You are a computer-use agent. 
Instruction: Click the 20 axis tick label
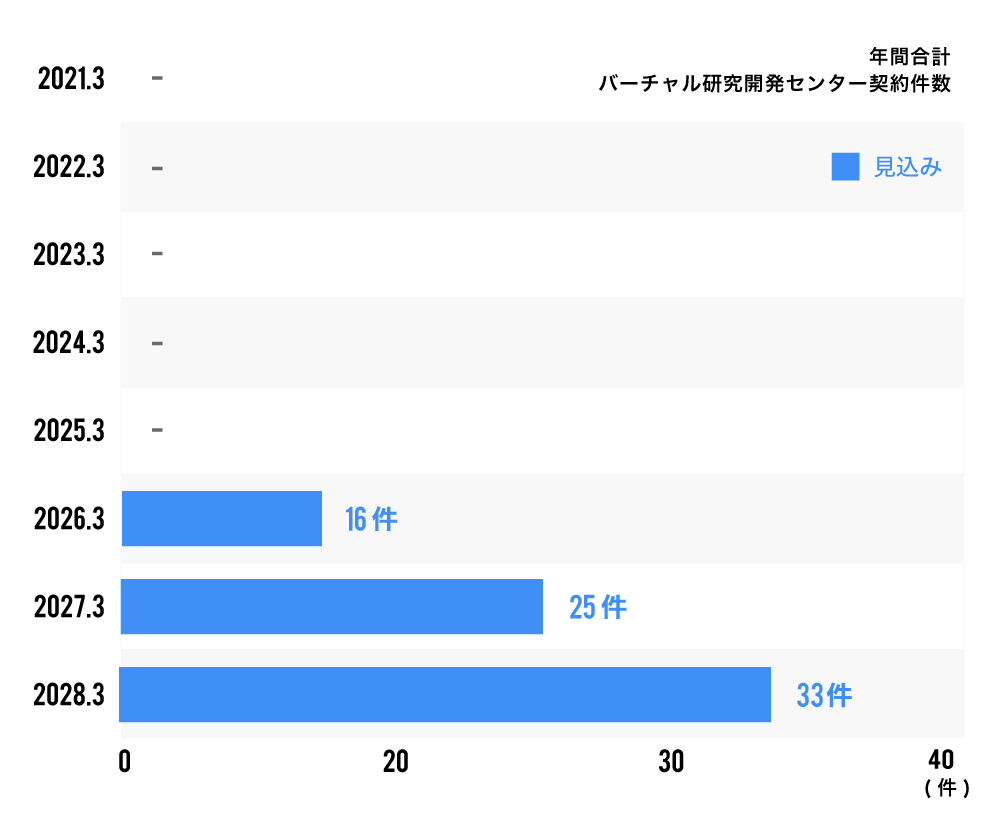click(x=396, y=761)
